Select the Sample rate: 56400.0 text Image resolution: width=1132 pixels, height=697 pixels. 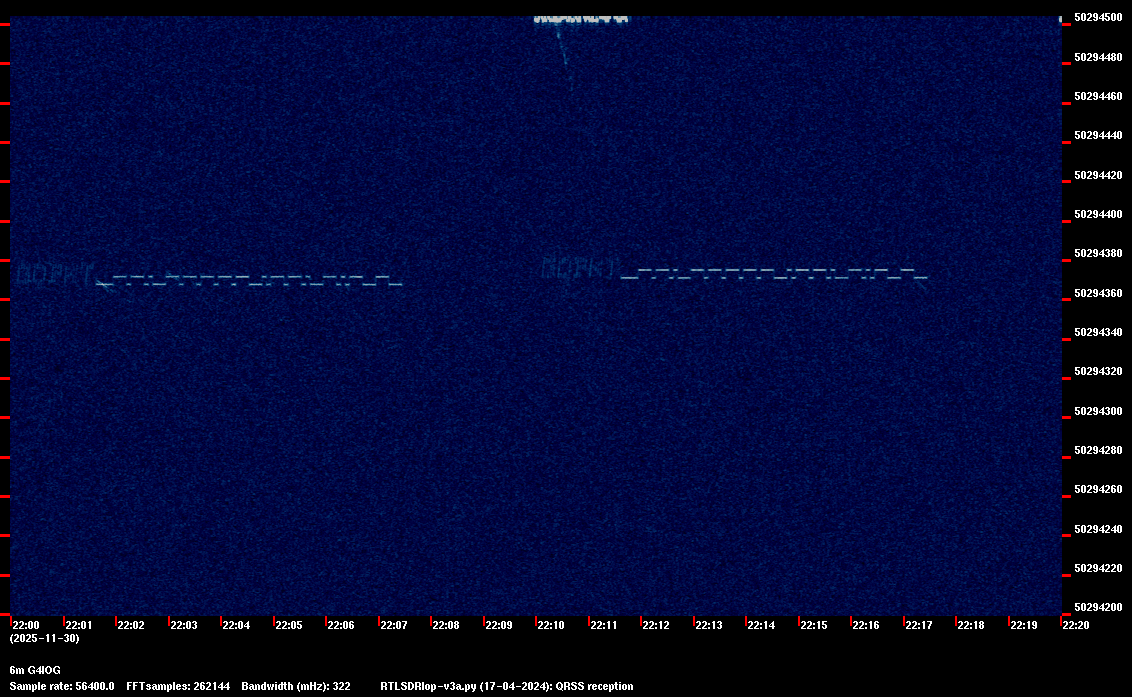61,686
